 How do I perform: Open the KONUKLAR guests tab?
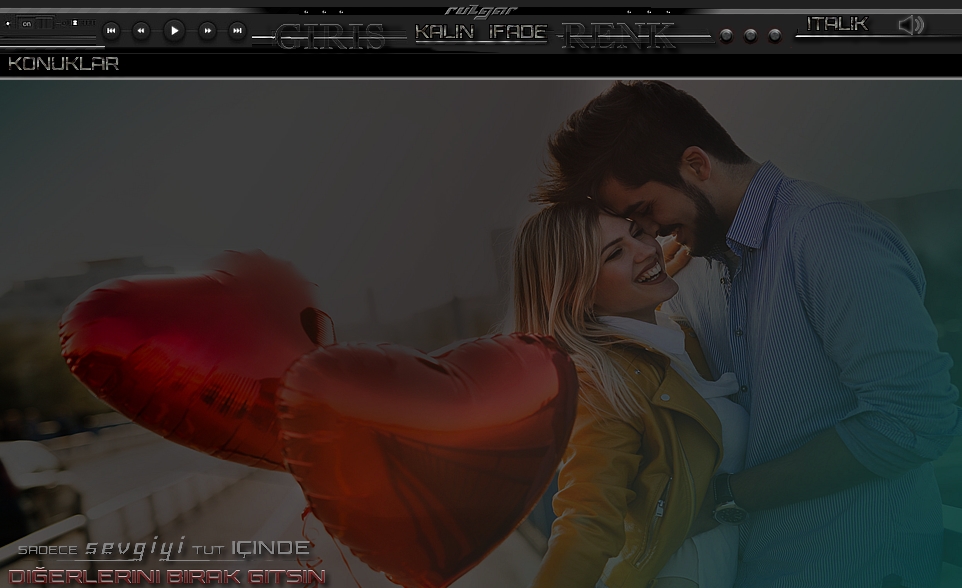(x=63, y=64)
